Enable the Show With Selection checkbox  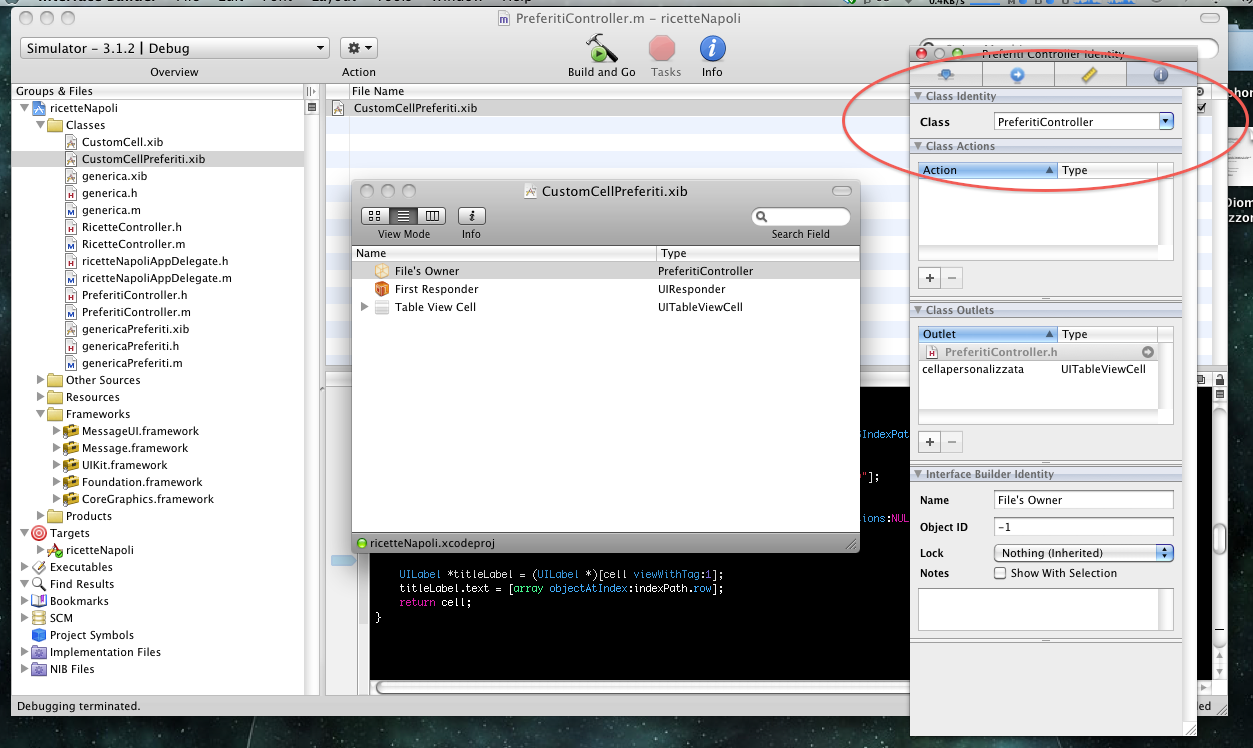(x=1000, y=573)
